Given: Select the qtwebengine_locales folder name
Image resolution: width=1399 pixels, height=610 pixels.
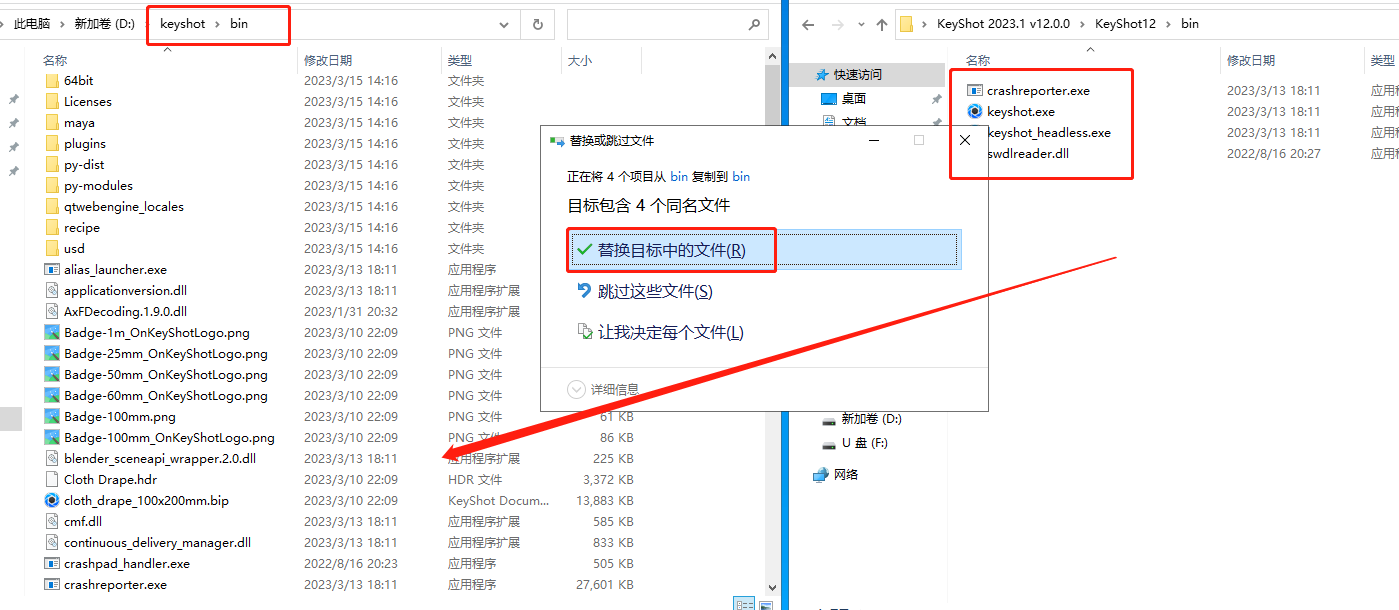Looking at the screenshot, I should coord(124,206).
